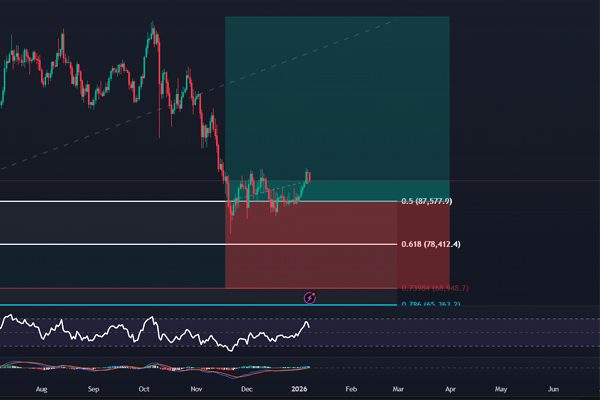Click the lightning bolt event icon
The image size is (600, 400).
coord(310,297)
